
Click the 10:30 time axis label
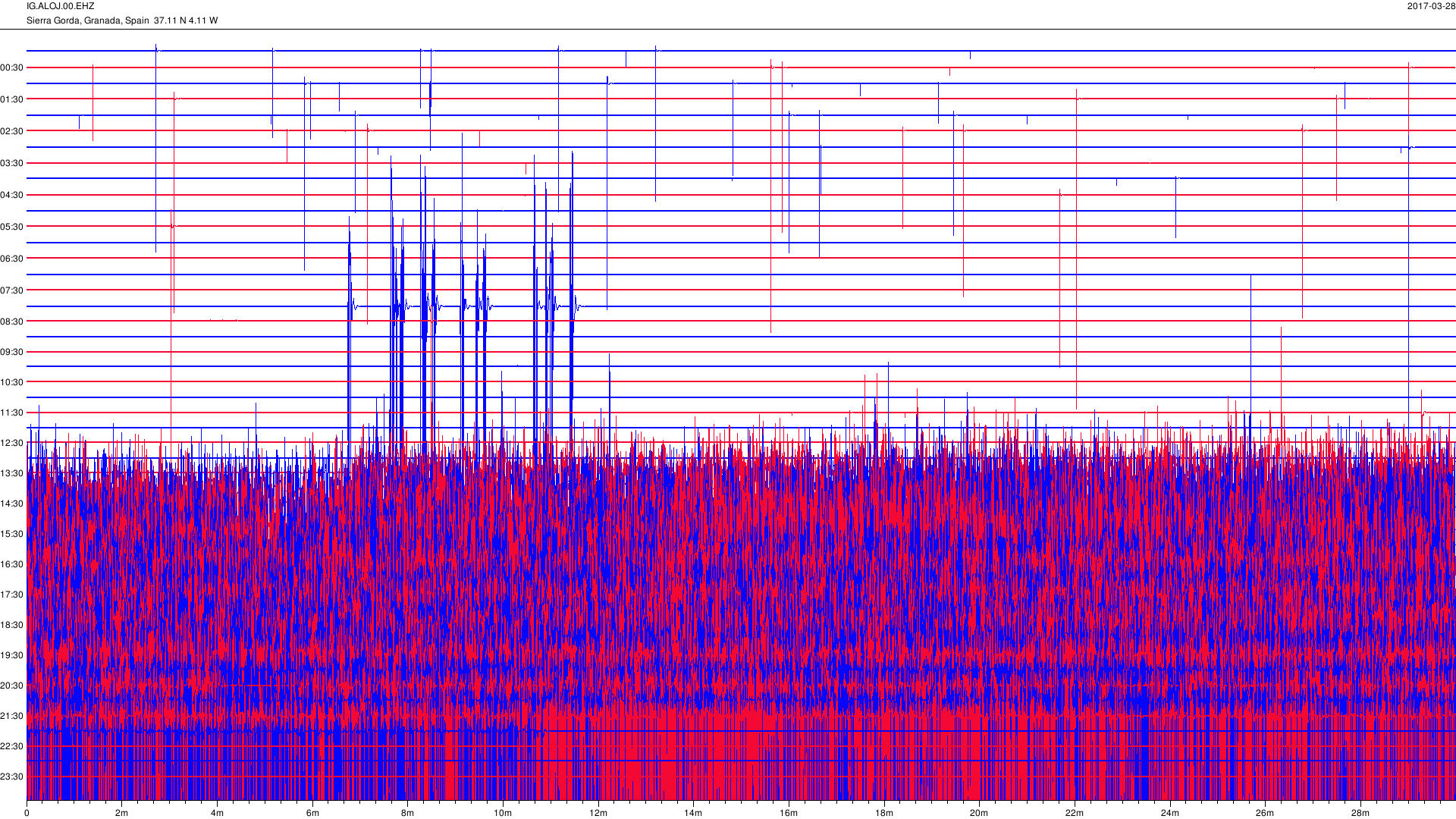coord(12,382)
